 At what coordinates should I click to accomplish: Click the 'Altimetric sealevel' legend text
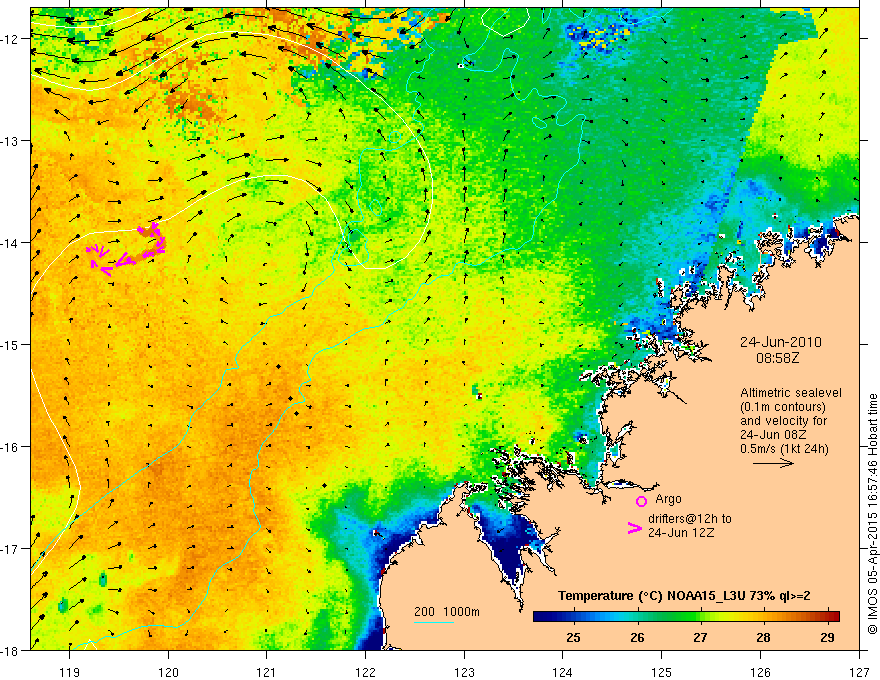791,393
